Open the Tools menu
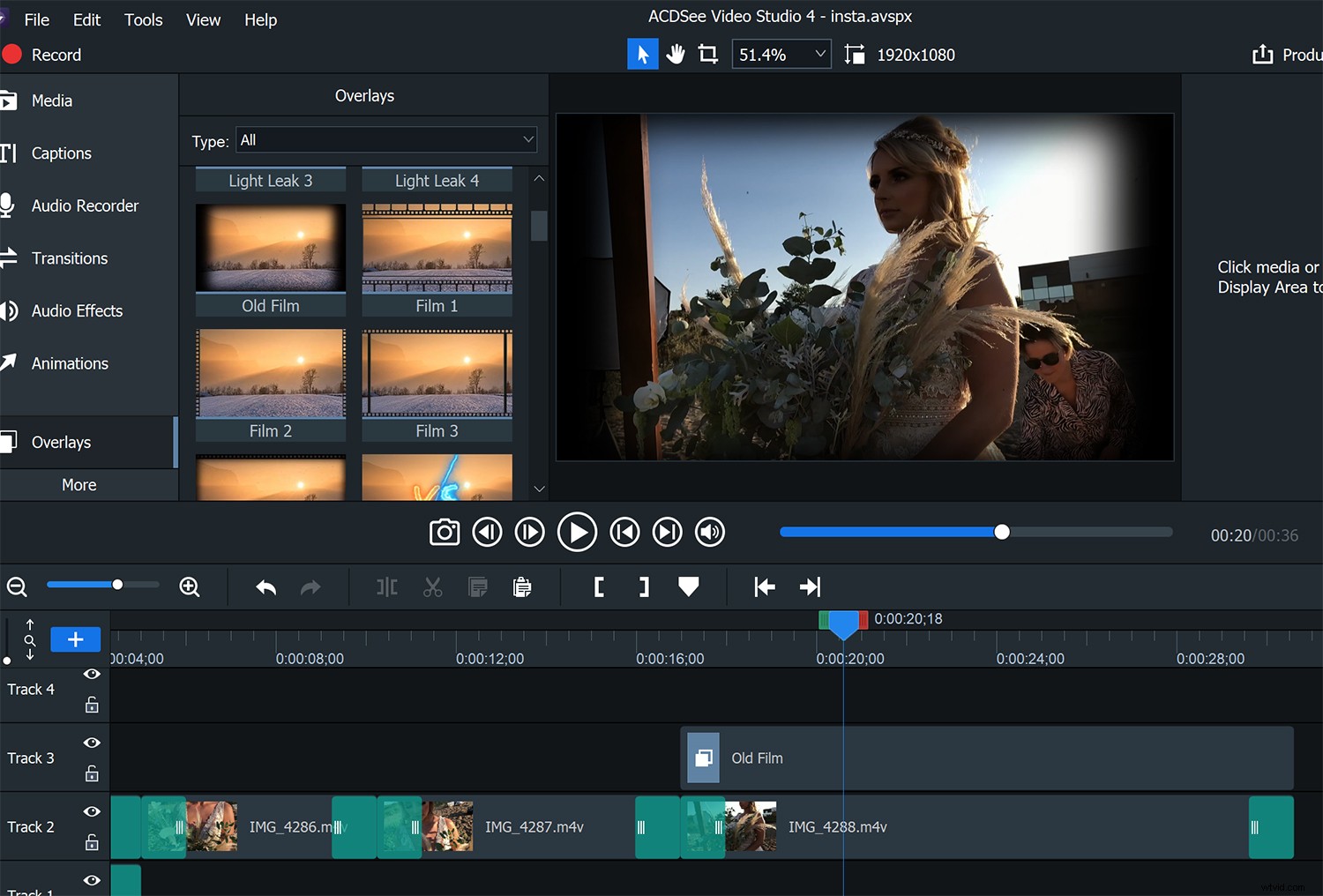 pyautogui.click(x=143, y=19)
